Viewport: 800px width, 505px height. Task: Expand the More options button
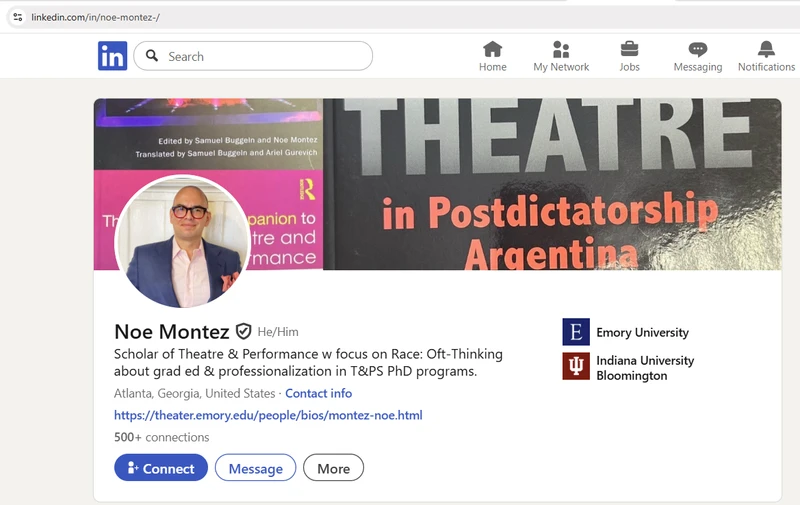(333, 468)
